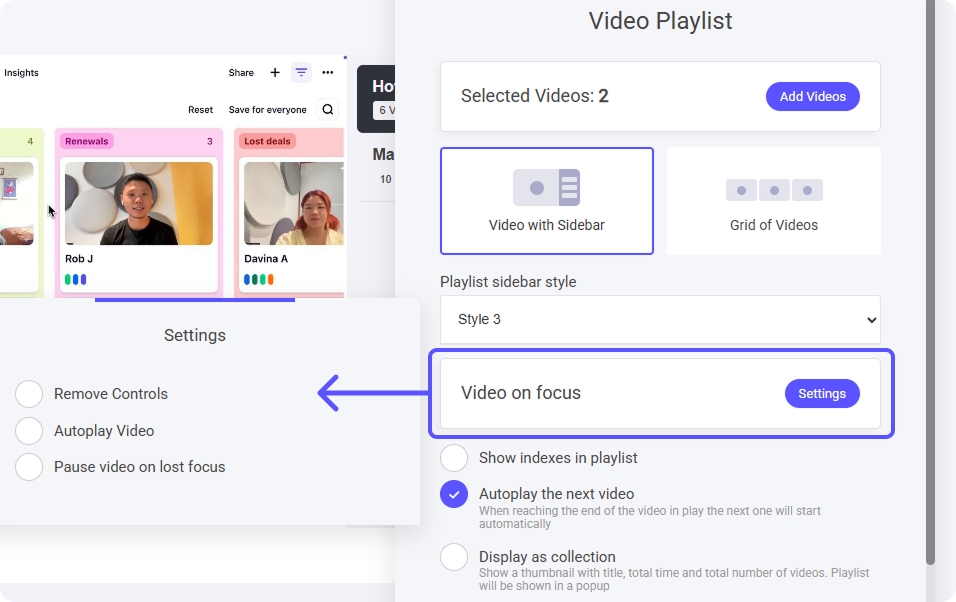This screenshot has height=602, width=956.
Task: Expand the Style 3 sidebar style dropdown
Action: coord(660,320)
